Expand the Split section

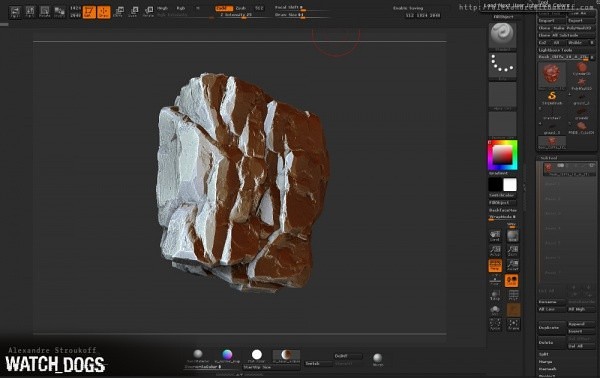544,354
